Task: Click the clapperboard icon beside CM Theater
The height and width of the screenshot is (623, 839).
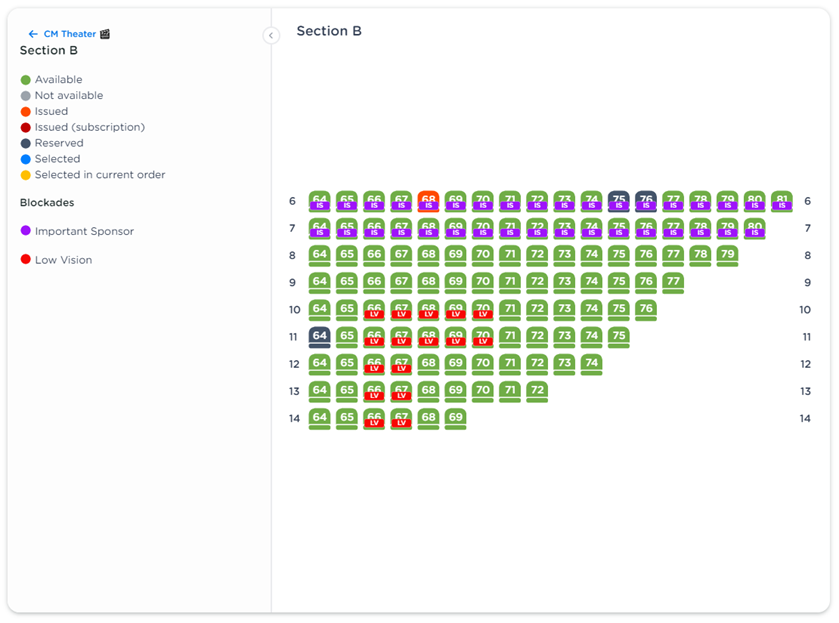Action: pos(105,34)
